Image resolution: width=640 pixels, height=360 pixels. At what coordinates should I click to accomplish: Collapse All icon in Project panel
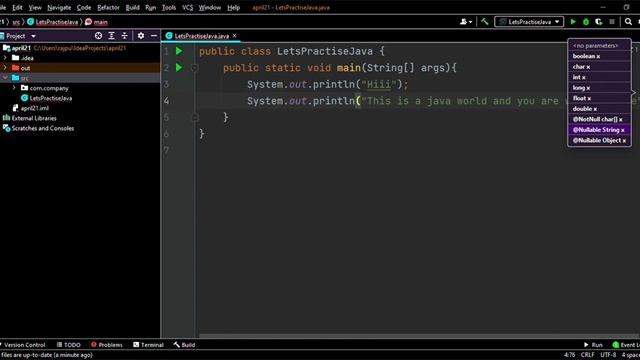[124, 36]
